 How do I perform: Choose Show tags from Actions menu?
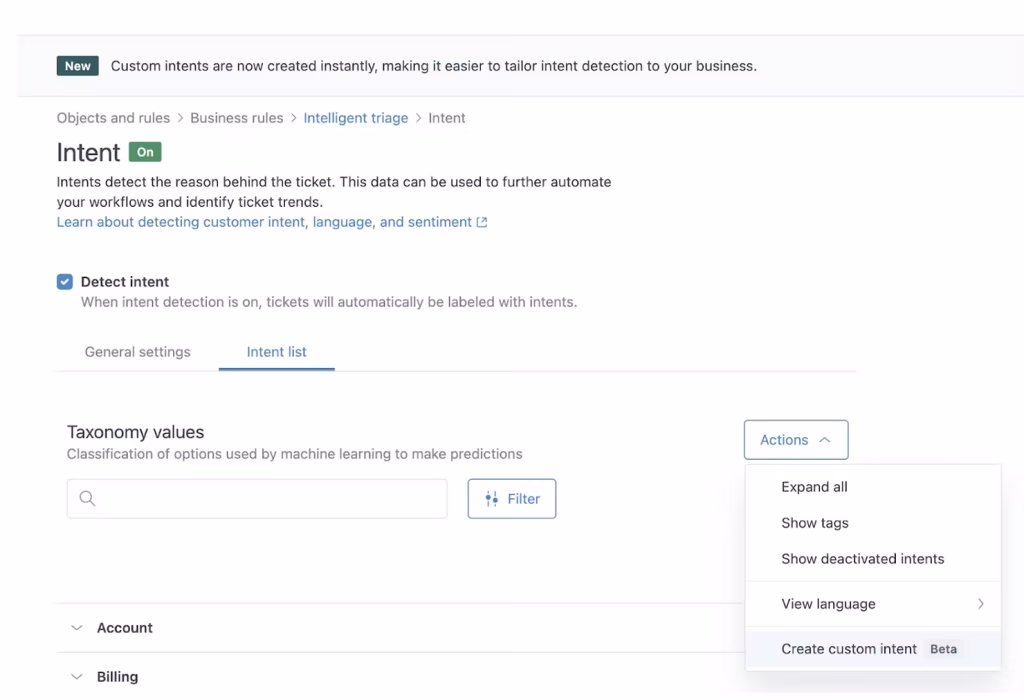873,522
